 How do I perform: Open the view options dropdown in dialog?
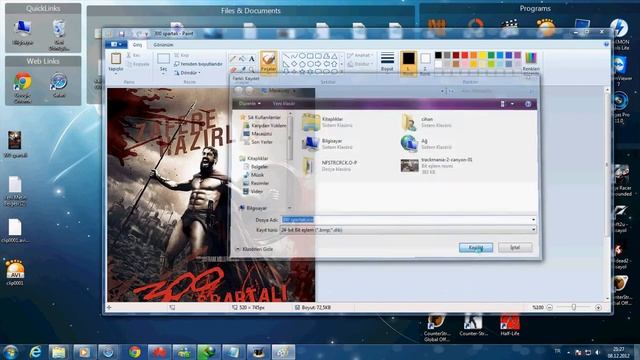(x=512, y=104)
